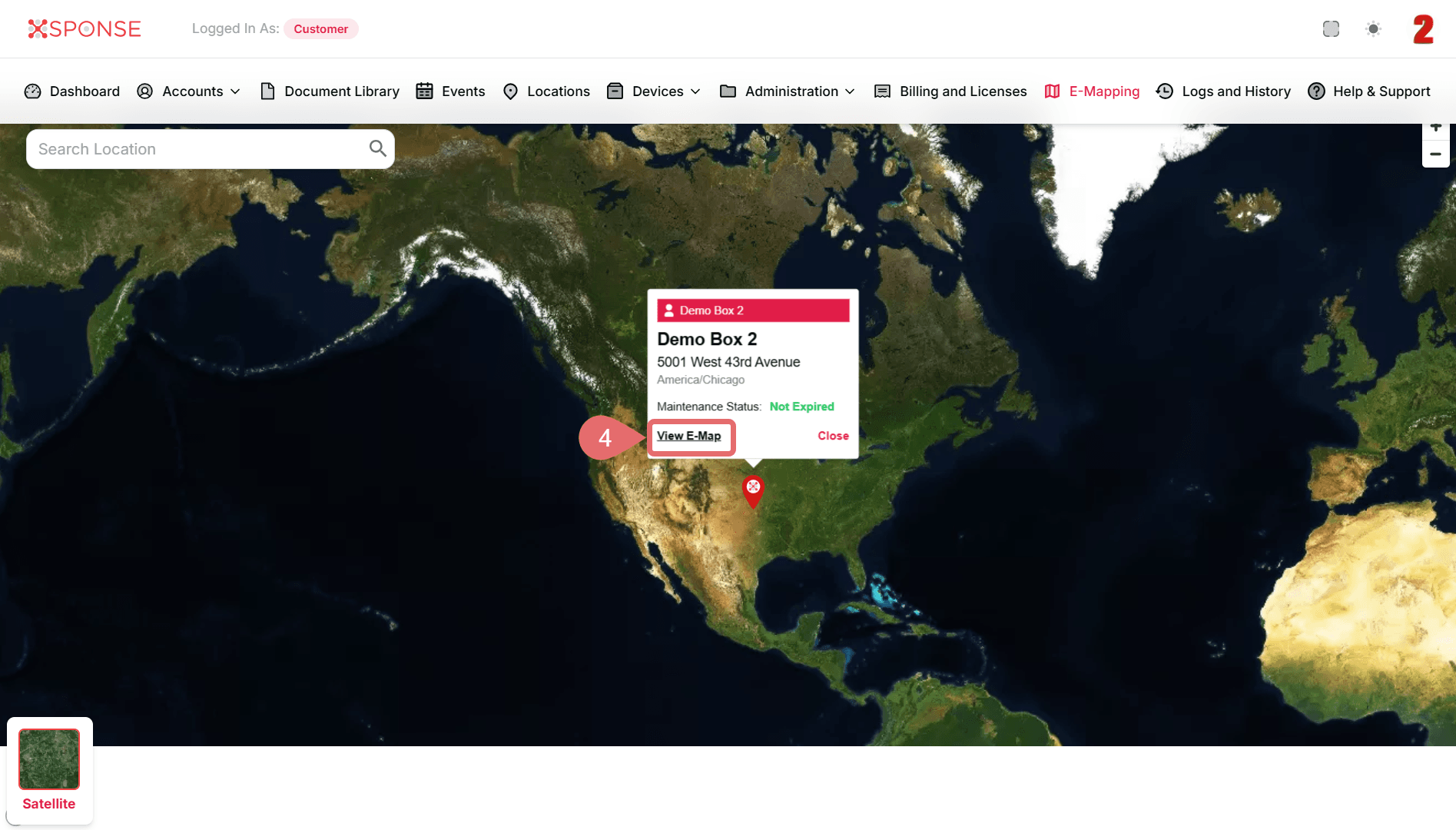Screen dimensions: 1456x830
Task: Click the fullscreen square icon
Action: click(x=1331, y=29)
